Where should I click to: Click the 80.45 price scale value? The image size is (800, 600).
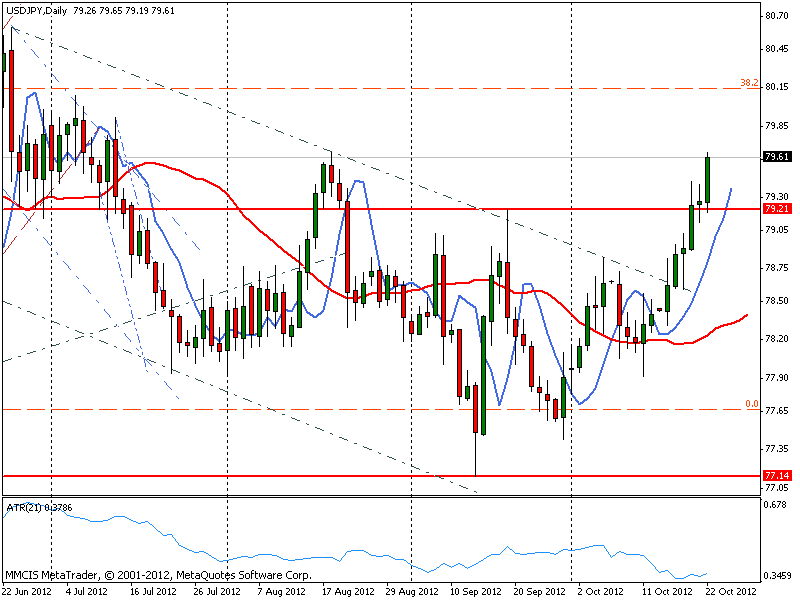777,49
